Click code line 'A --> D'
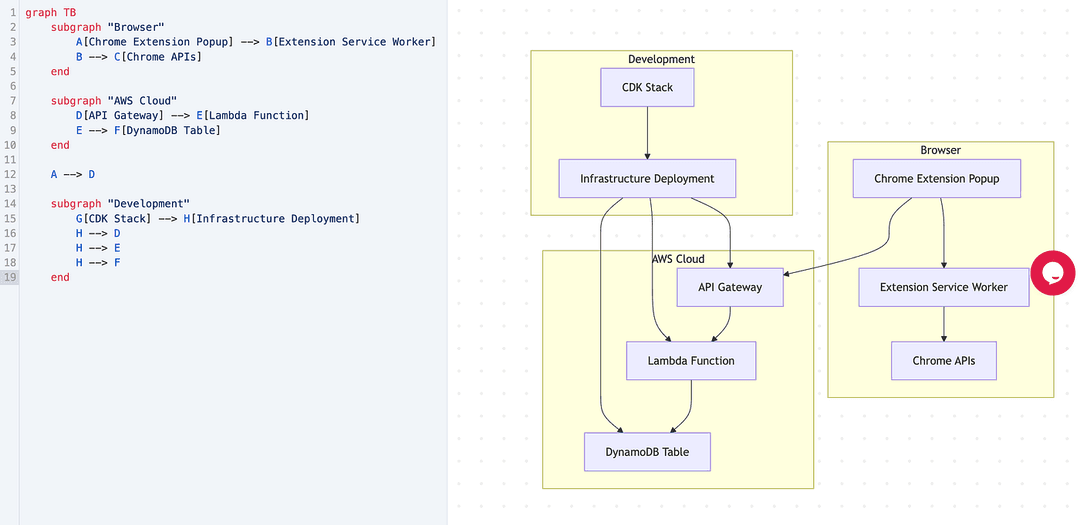 (x=72, y=174)
